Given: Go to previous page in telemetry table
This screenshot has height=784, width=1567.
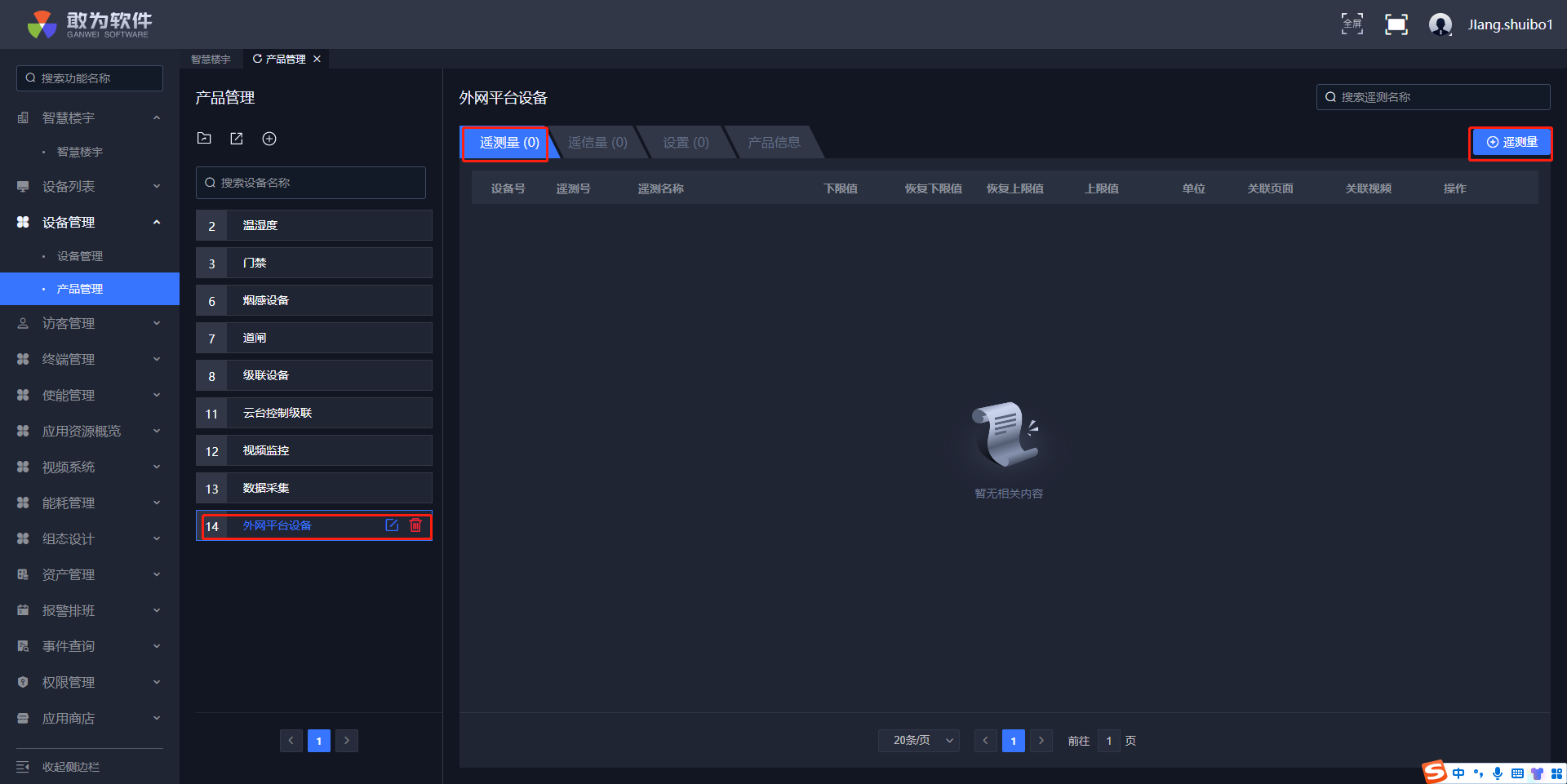Looking at the screenshot, I should point(986,741).
